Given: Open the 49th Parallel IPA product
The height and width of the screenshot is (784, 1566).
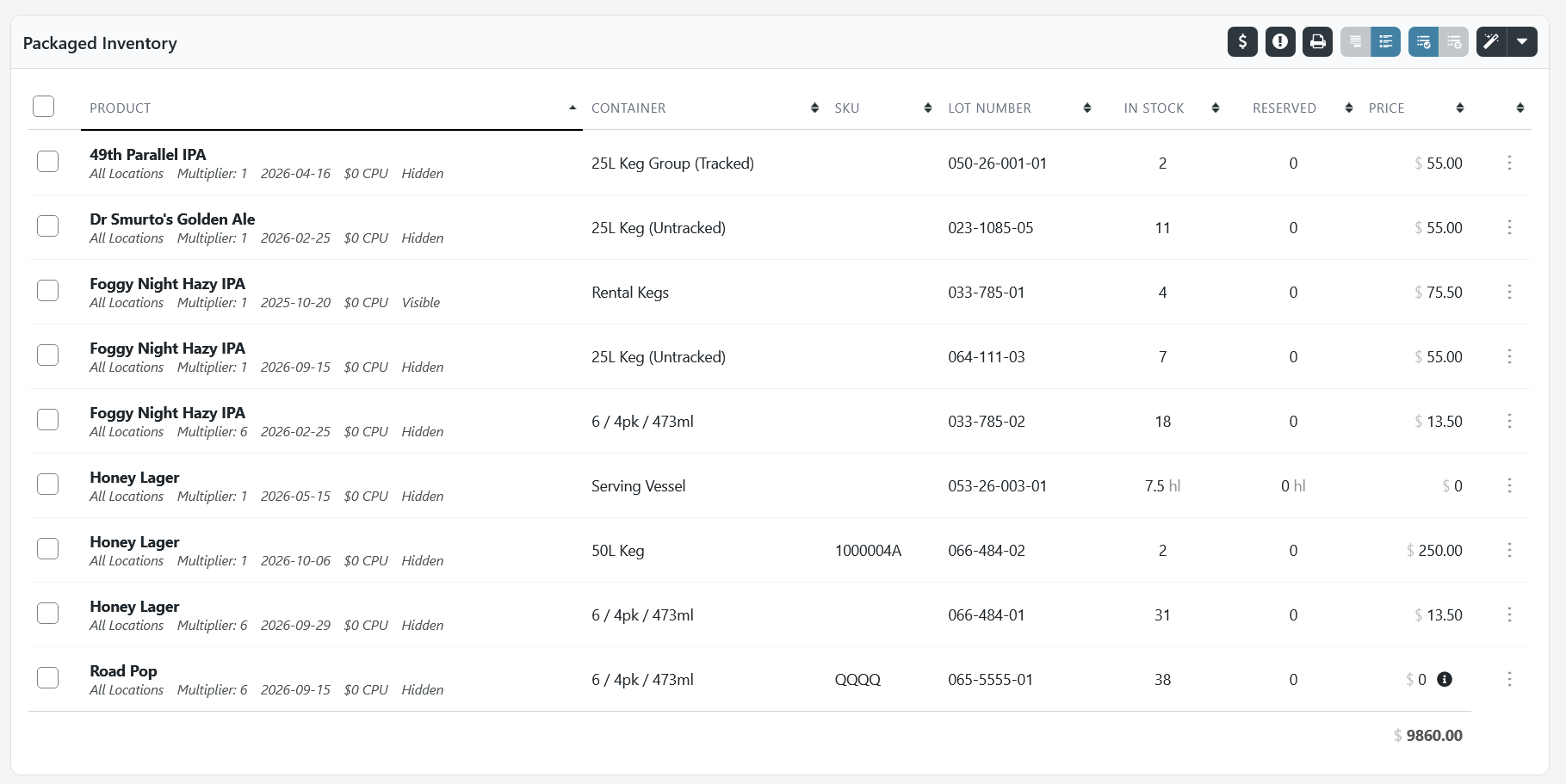Looking at the screenshot, I should pyautogui.click(x=148, y=155).
